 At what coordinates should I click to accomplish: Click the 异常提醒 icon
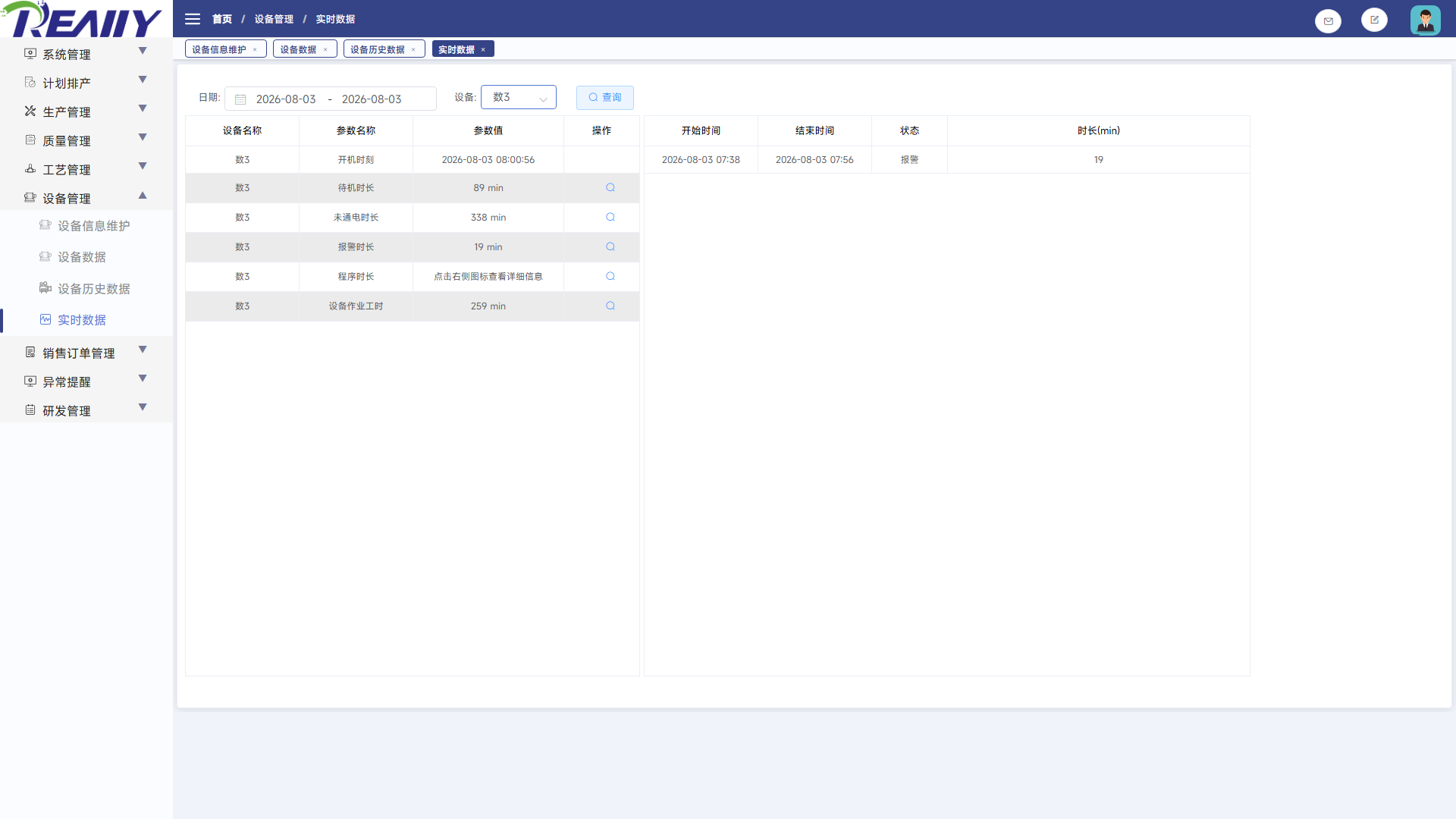[30, 381]
